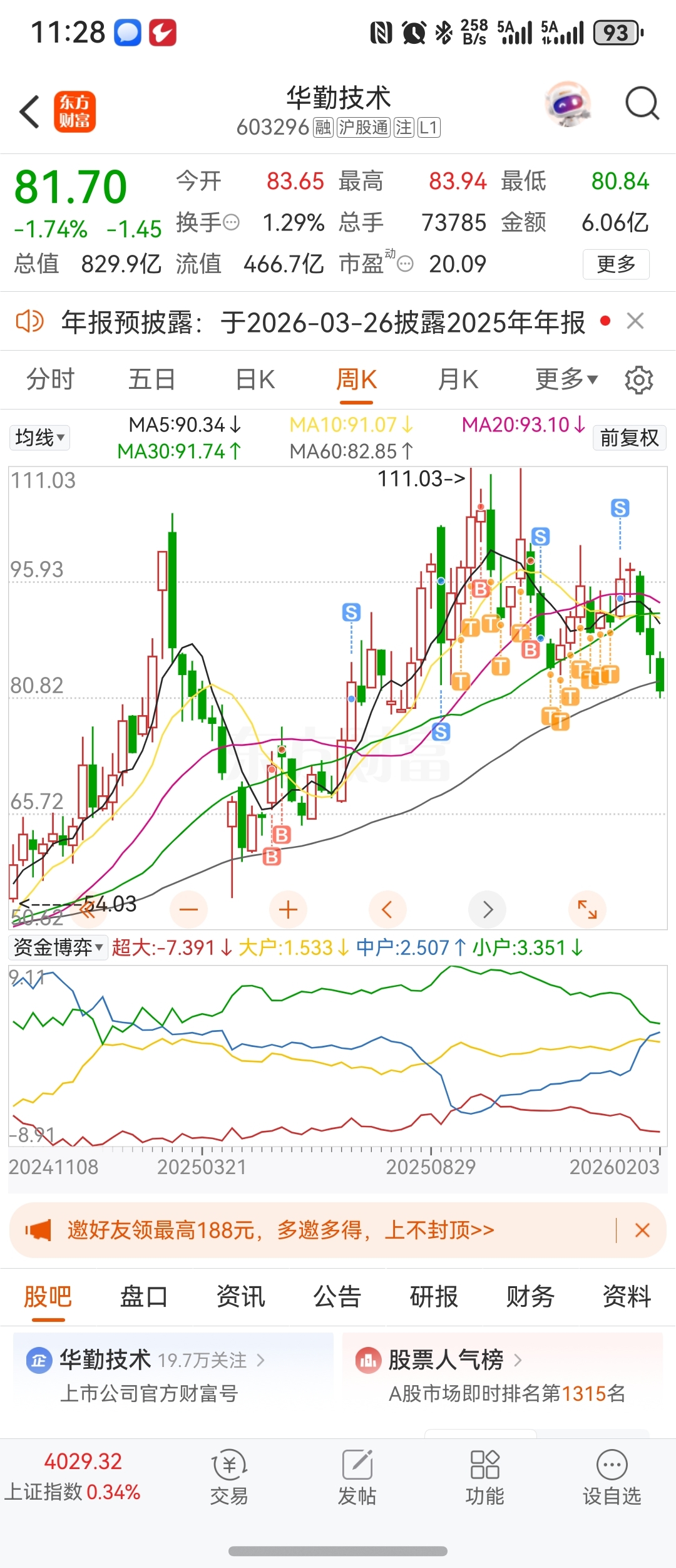
Task: Open the 公告 tab
Action: pos(337,1296)
